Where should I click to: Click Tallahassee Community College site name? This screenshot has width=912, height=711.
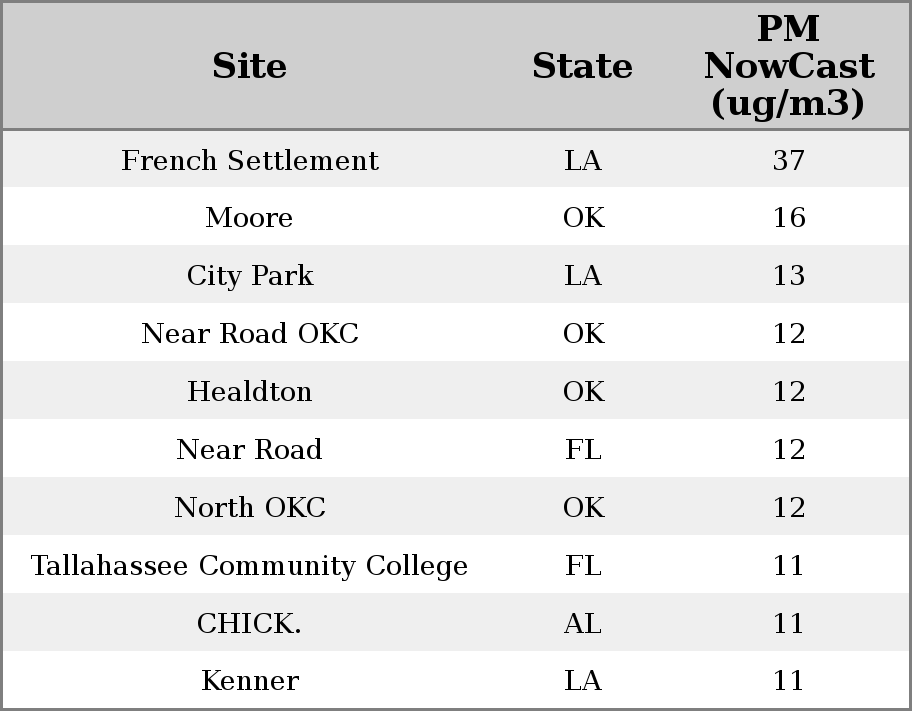pyautogui.click(x=249, y=566)
